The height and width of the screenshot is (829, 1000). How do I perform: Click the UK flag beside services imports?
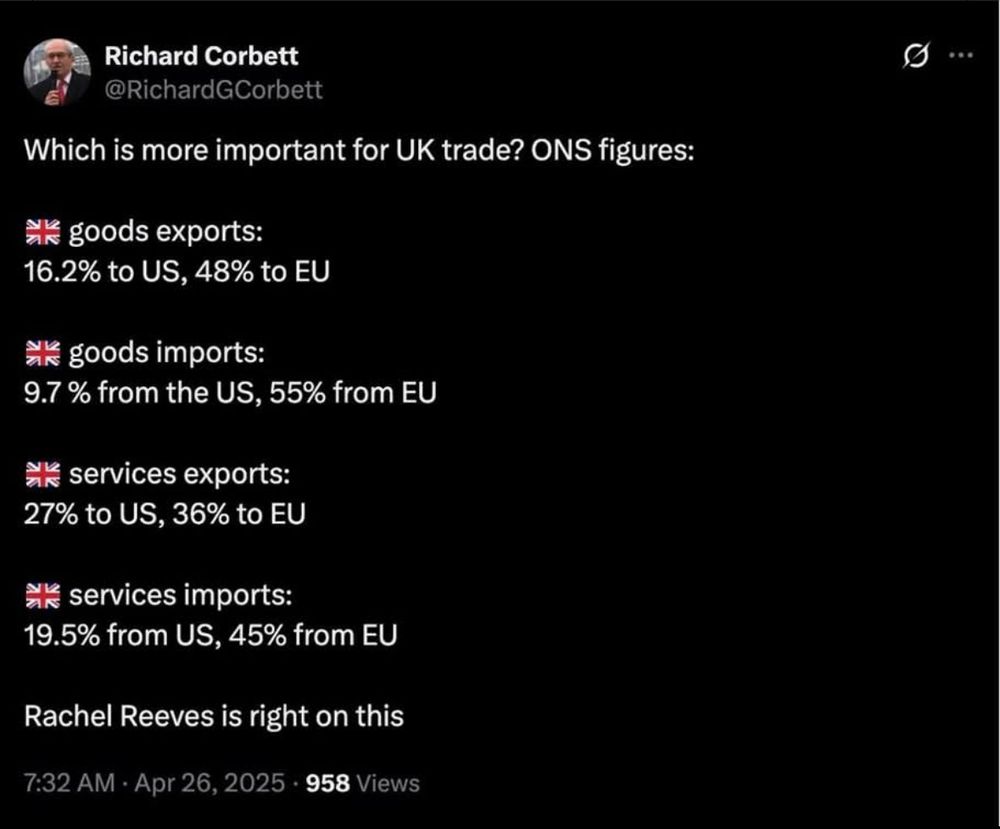point(43,596)
